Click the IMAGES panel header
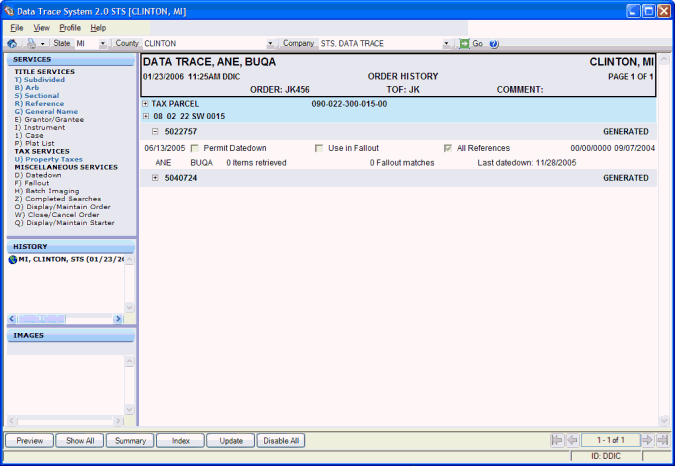The image size is (675, 466). click(71, 336)
